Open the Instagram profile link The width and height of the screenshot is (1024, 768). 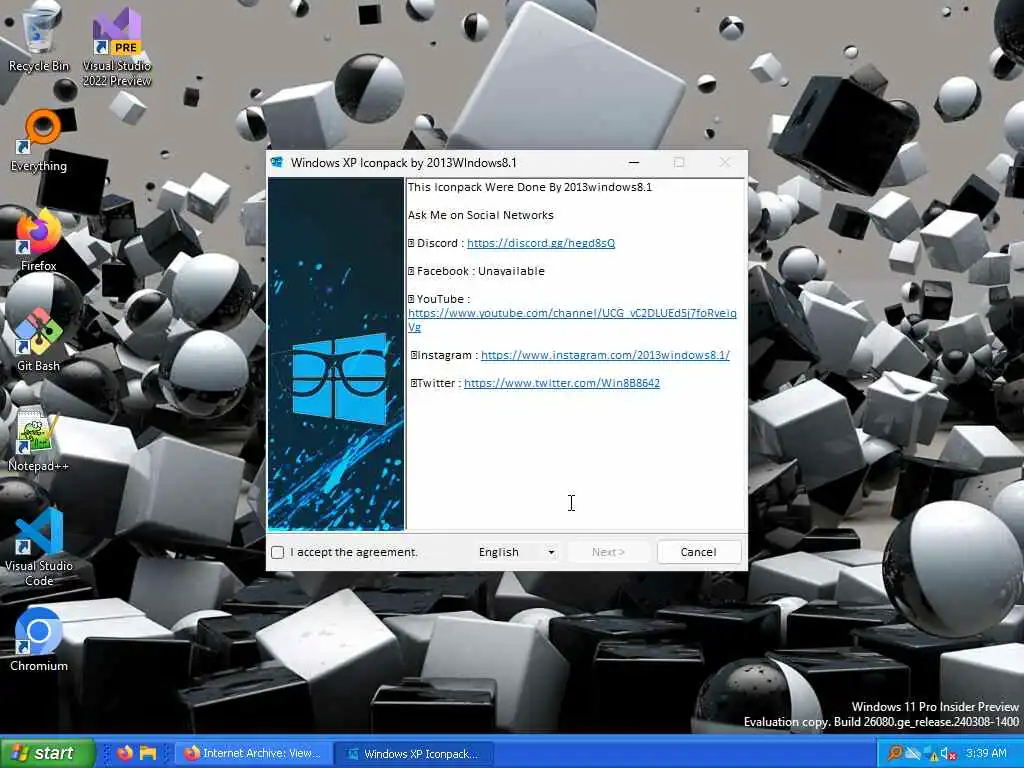(x=605, y=355)
